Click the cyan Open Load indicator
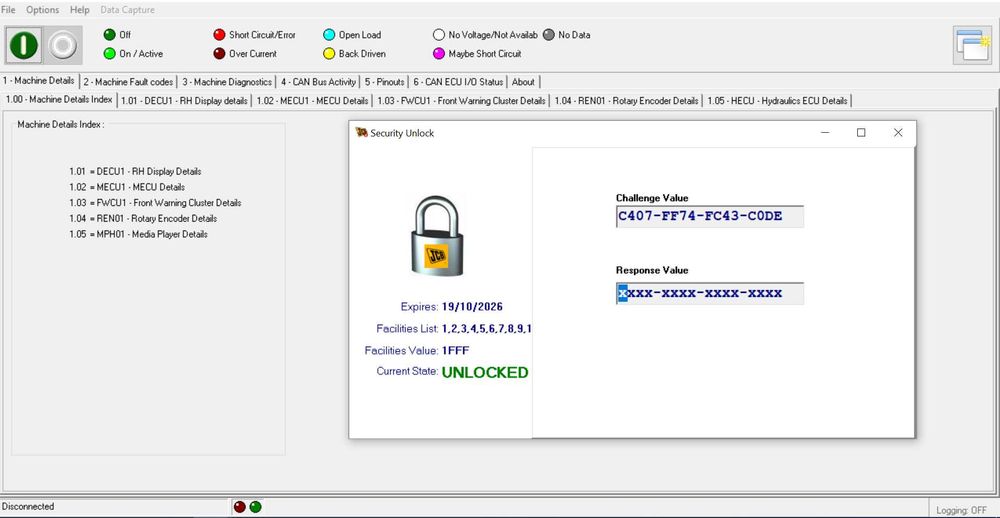This screenshot has width=1000, height=518. (x=329, y=35)
